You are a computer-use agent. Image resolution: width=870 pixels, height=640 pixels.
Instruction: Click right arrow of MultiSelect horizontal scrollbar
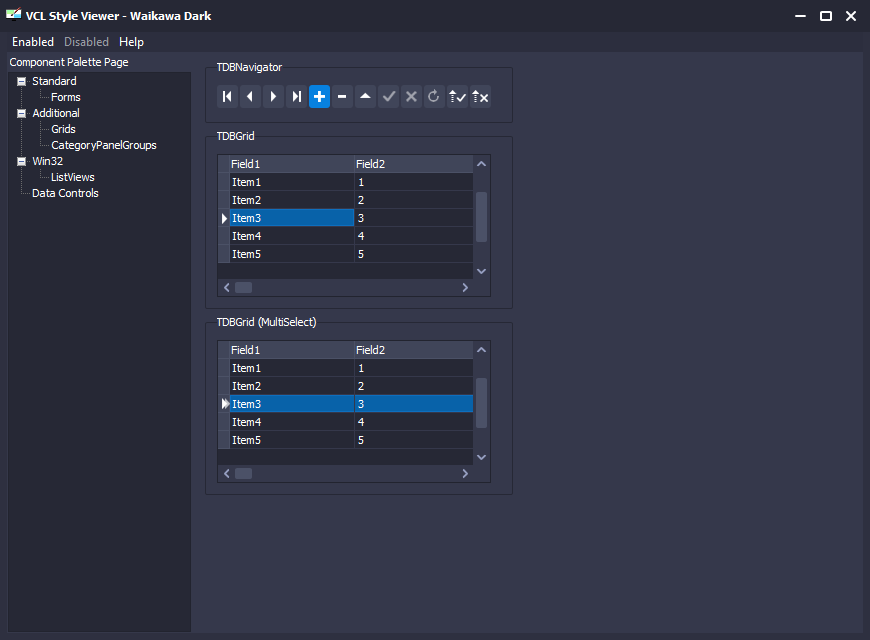(x=465, y=473)
